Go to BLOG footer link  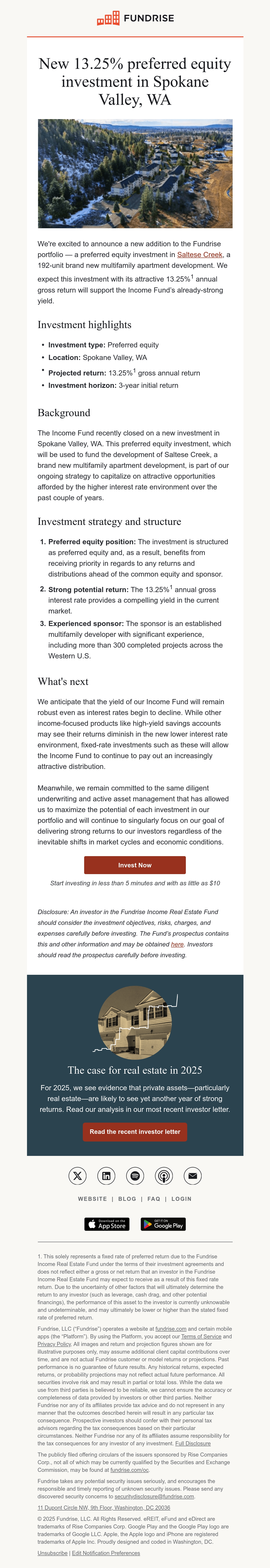[127, 1199]
